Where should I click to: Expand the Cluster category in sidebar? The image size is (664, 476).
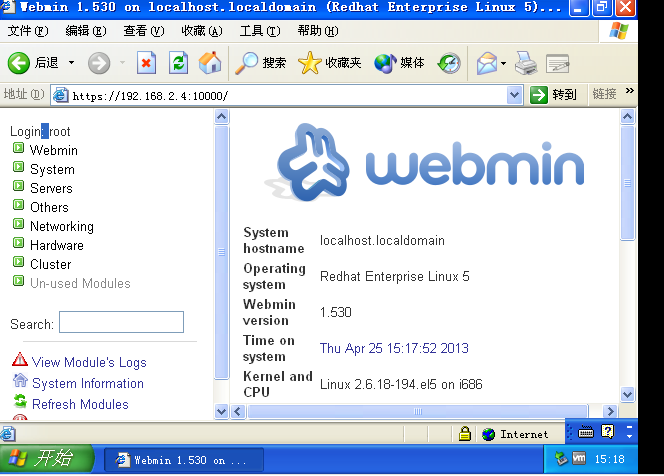[x=18, y=261]
